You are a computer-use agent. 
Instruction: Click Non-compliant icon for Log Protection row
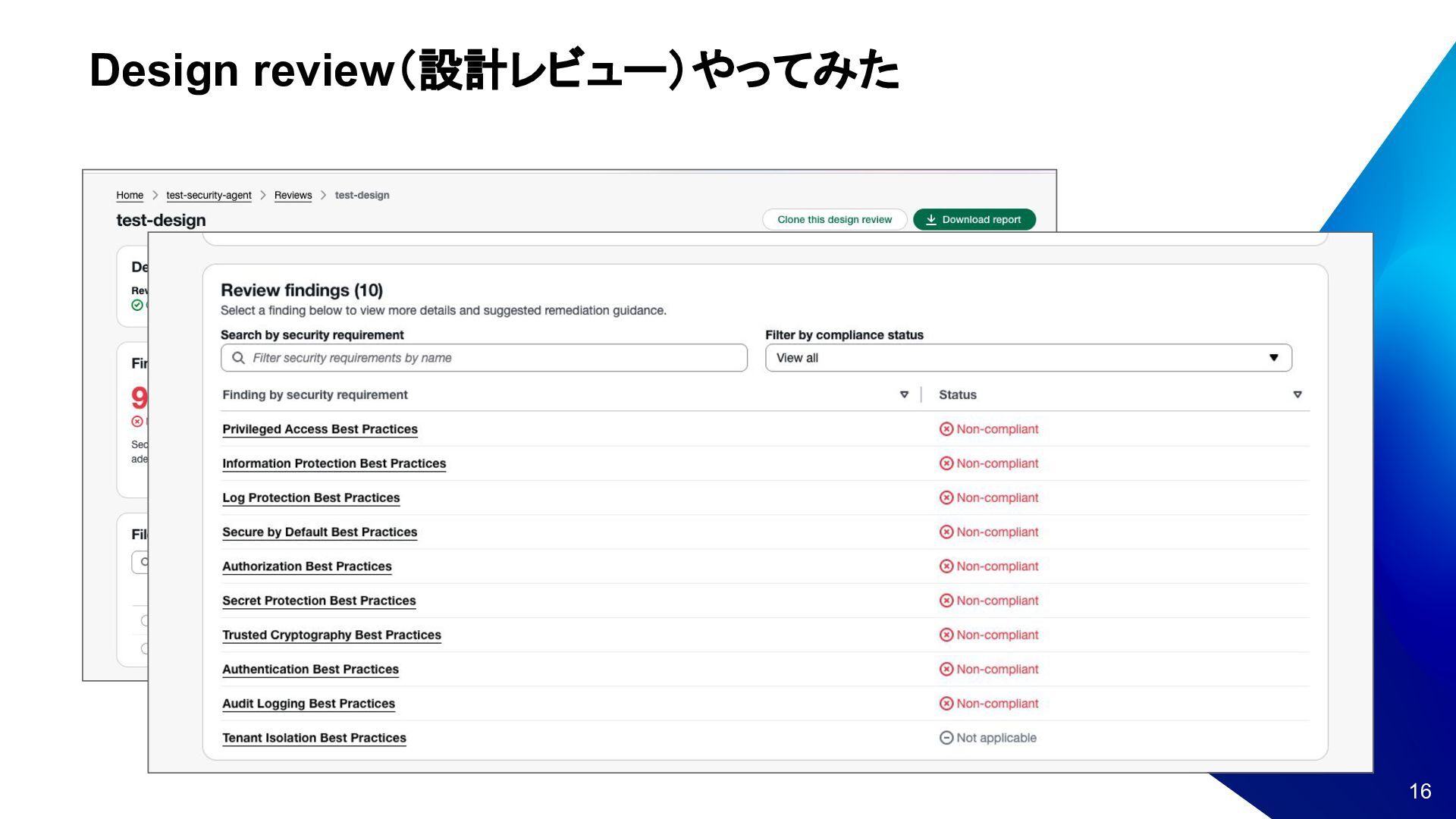[946, 497]
